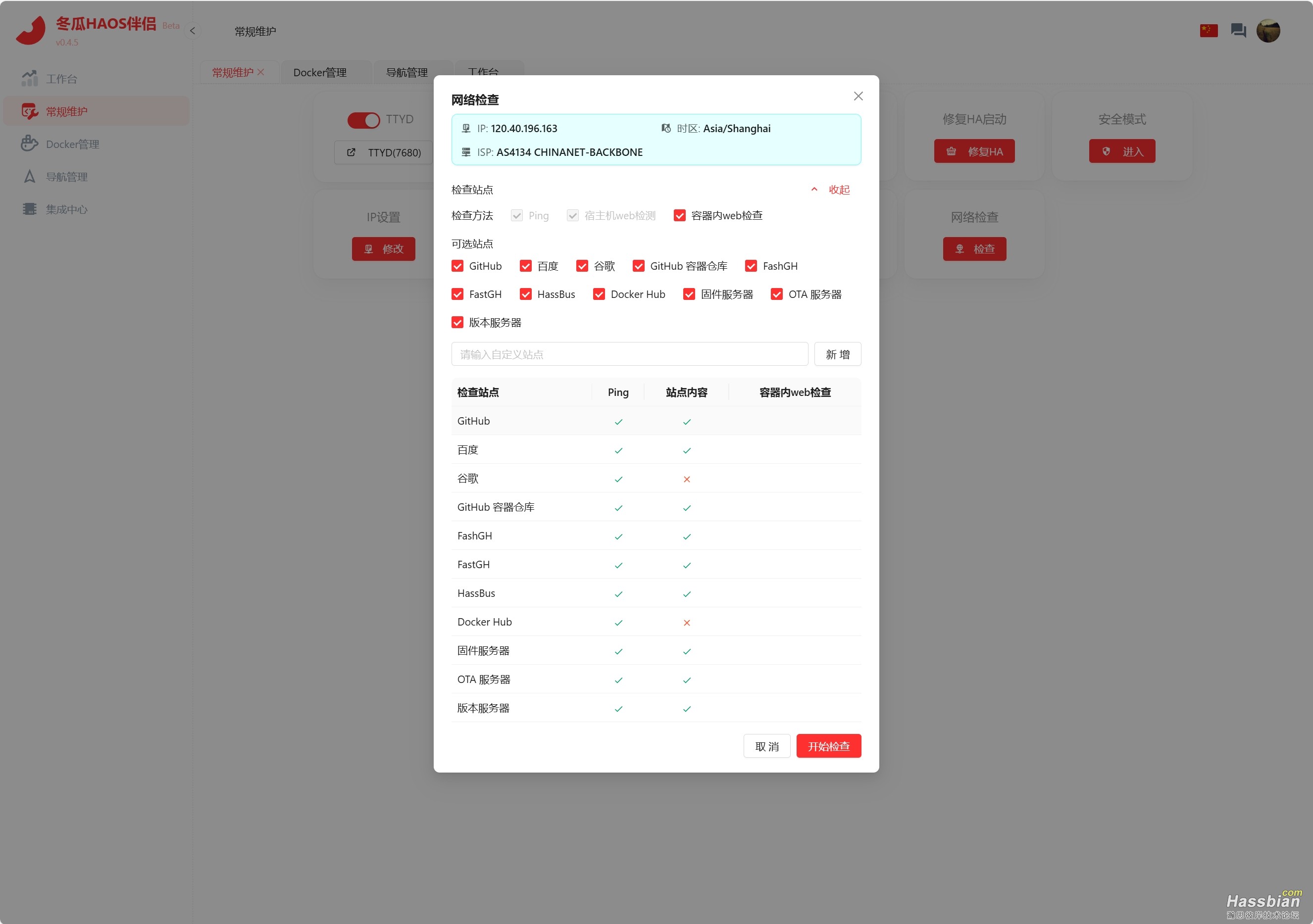Uncheck the 谷歌 site checkbox
Viewport: 1313px width, 924px height.
582,266
